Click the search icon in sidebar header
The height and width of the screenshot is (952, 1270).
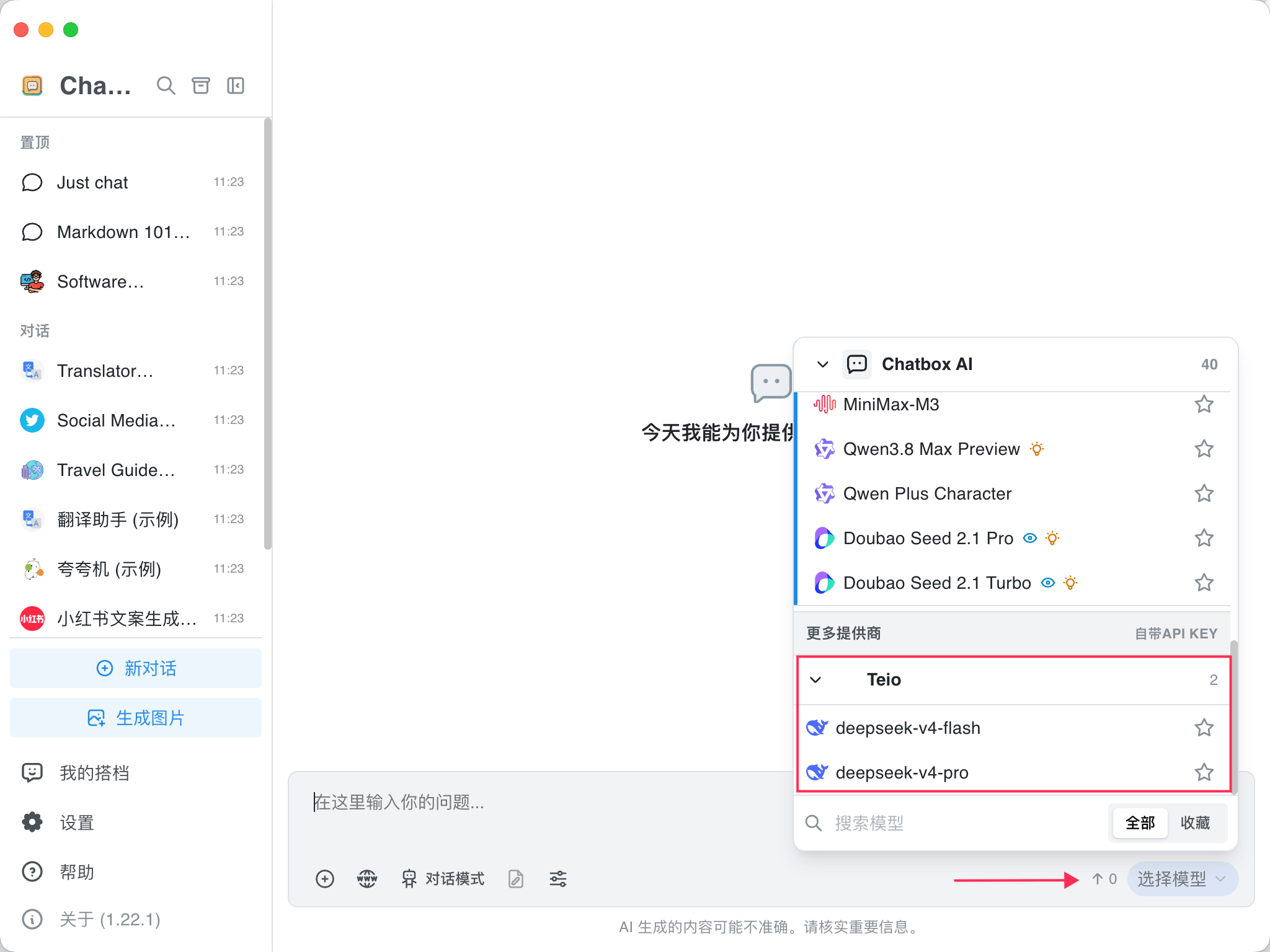tap(166, 86)
